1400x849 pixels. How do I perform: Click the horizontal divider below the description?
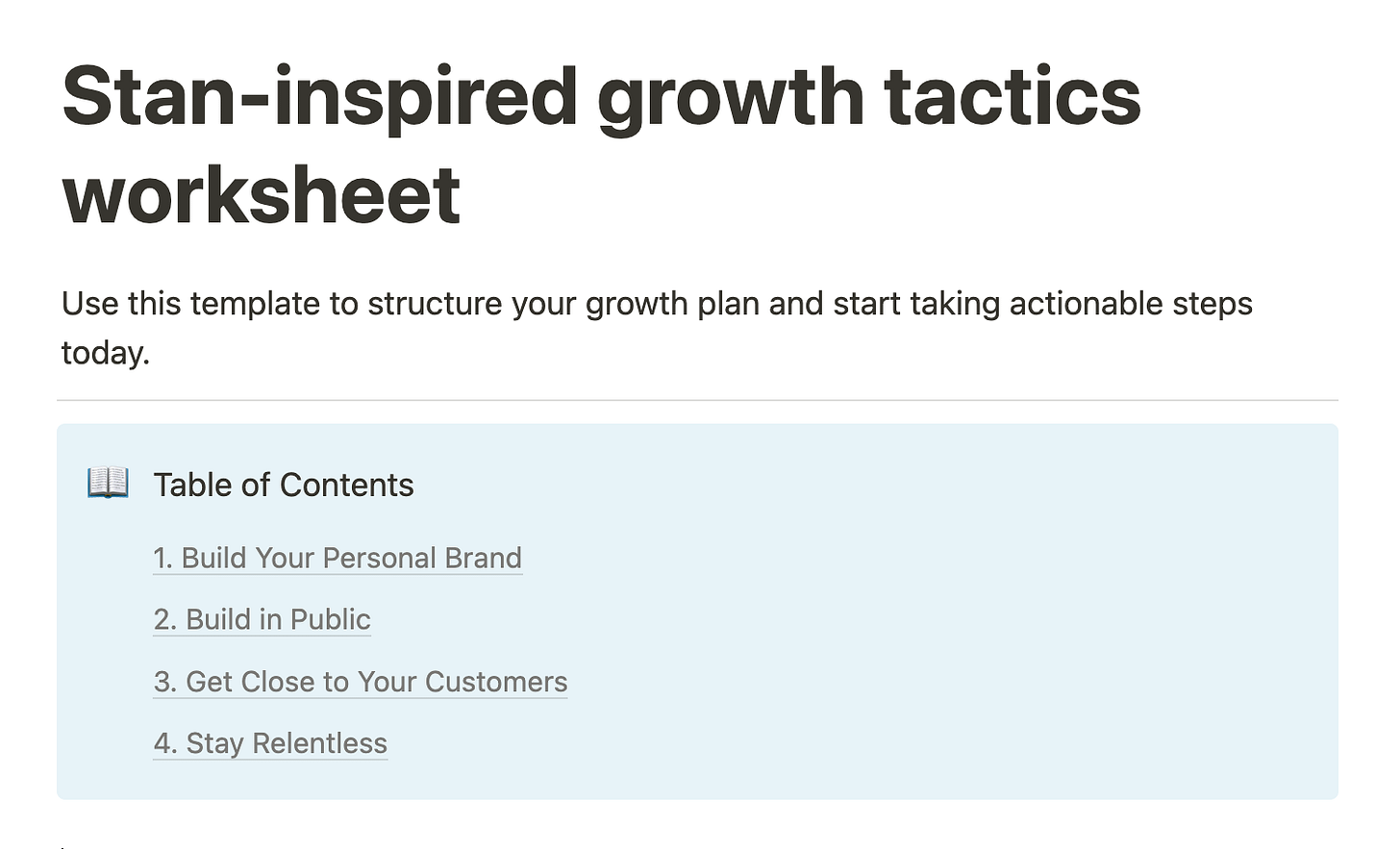tap(697, 400)
